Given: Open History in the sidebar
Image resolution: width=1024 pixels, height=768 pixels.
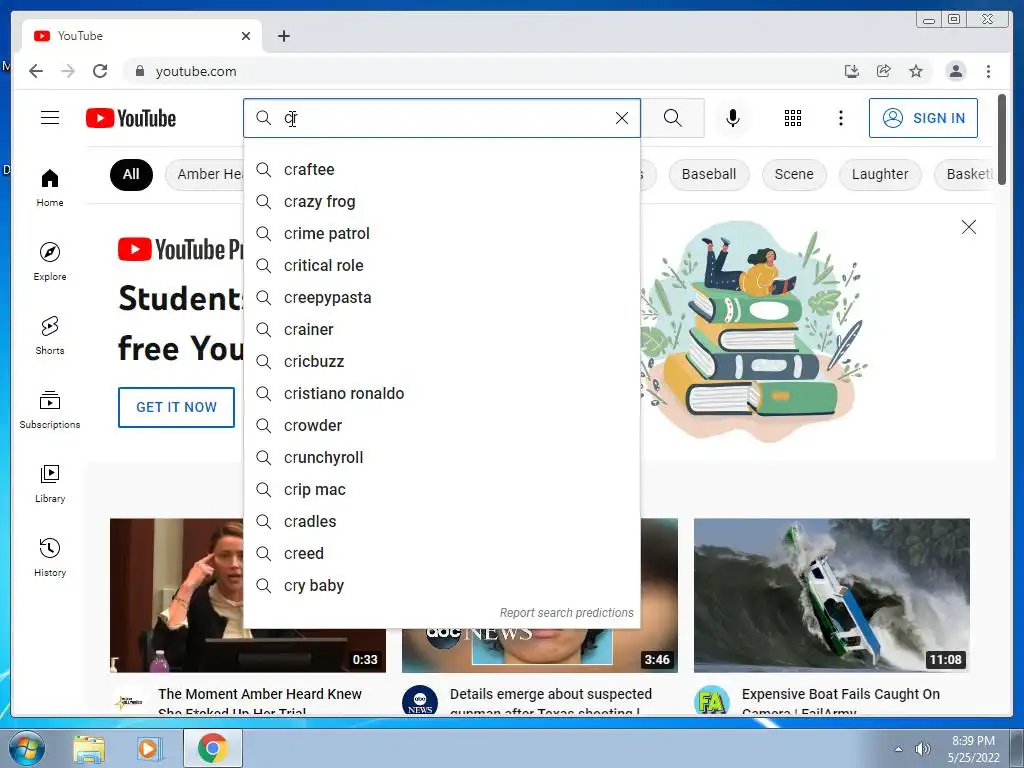Looking at the screenshot, I should [x=50, y=557].
